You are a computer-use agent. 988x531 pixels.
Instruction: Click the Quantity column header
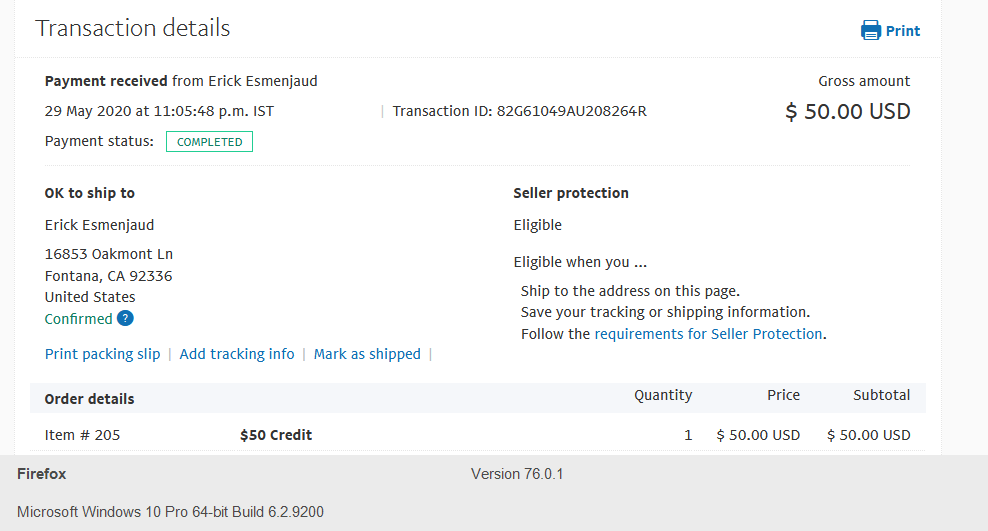coord(663,395)
